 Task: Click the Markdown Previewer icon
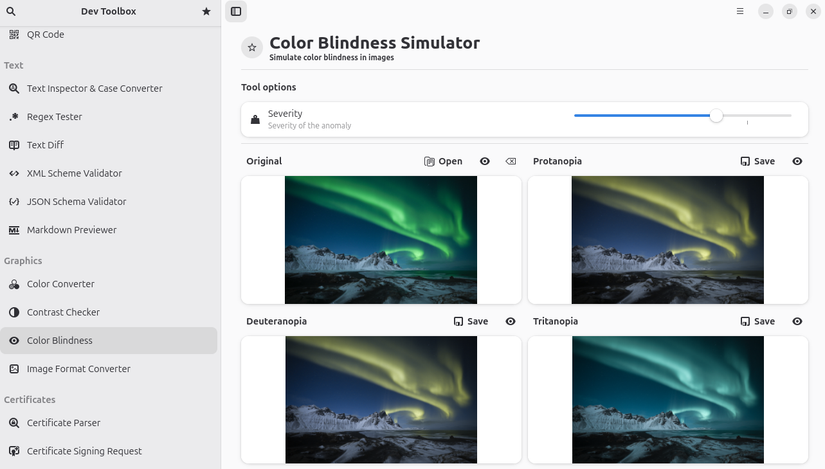pyautogui.click(x=14, y=230)
